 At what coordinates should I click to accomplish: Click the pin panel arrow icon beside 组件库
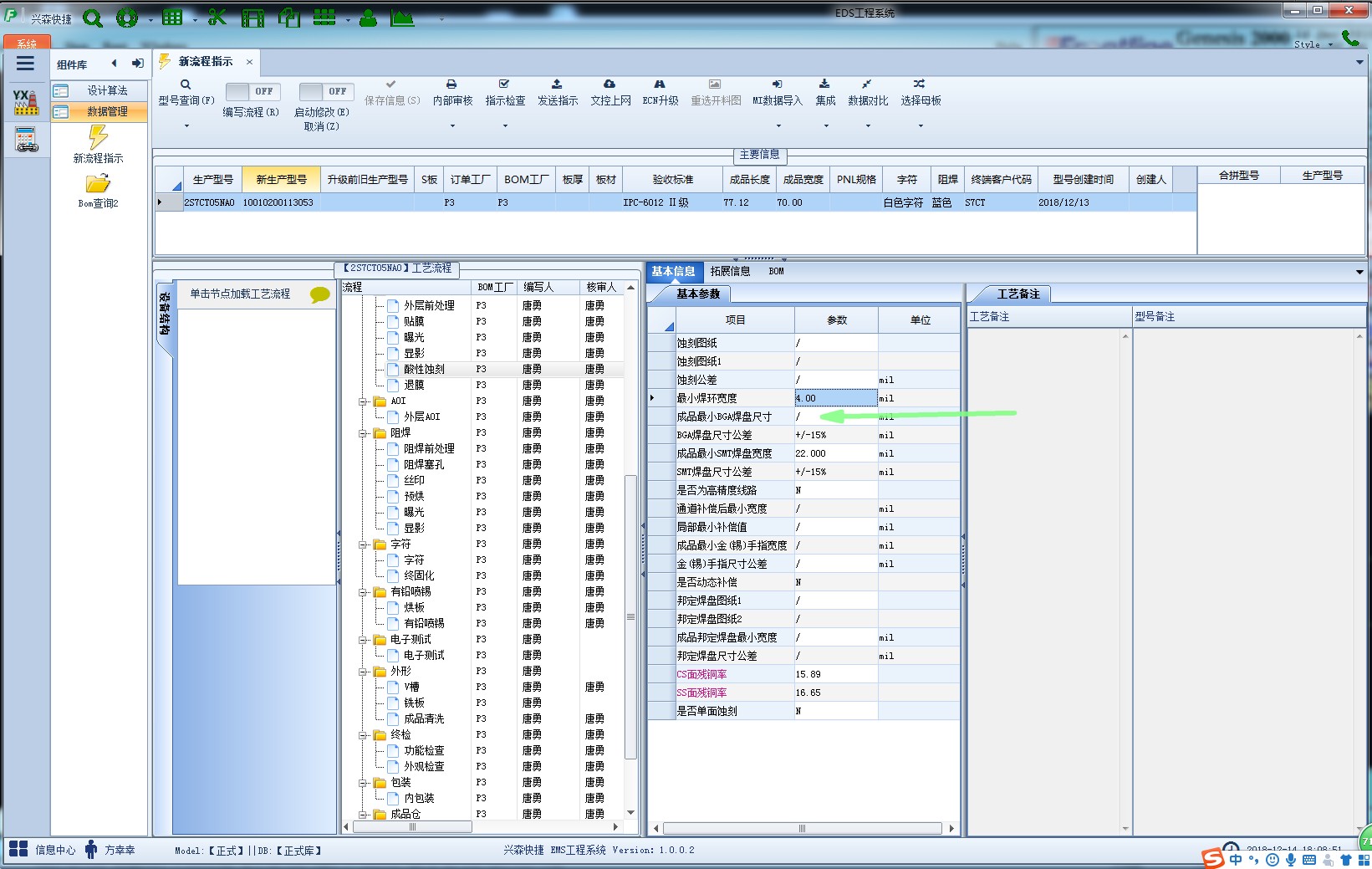137,64
